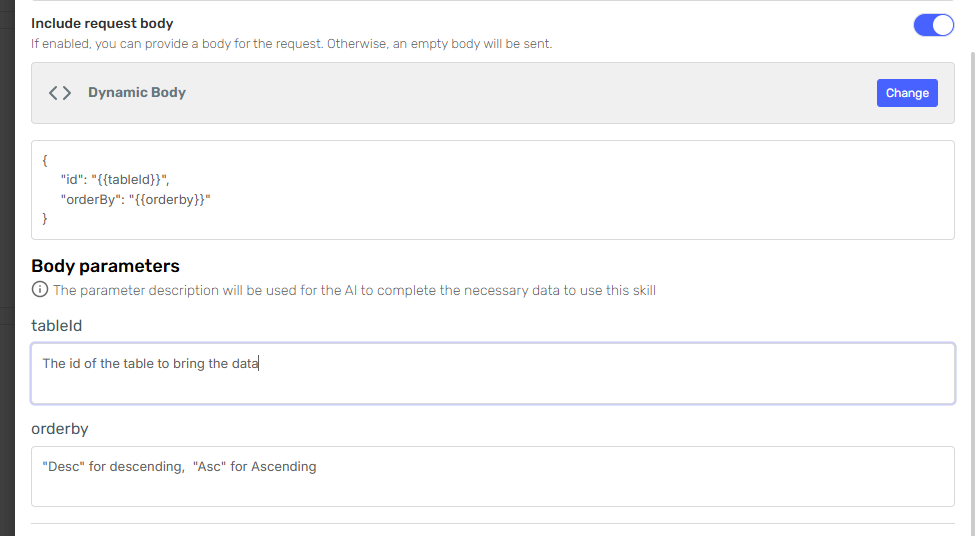Click the tableId parameter label

(x=57, y=325)
